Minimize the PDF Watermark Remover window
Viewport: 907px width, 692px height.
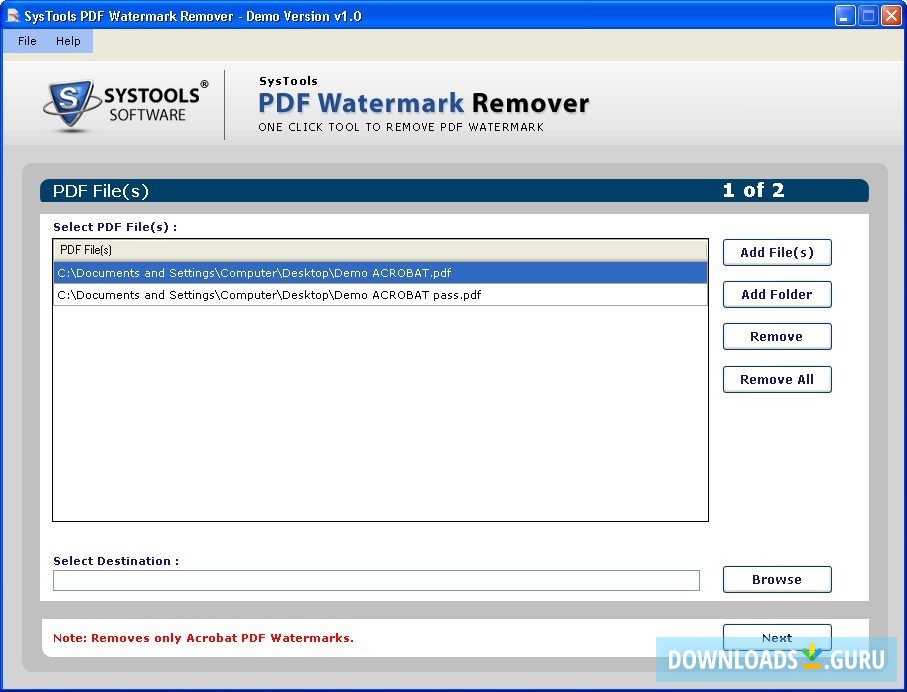coord(845,16)
